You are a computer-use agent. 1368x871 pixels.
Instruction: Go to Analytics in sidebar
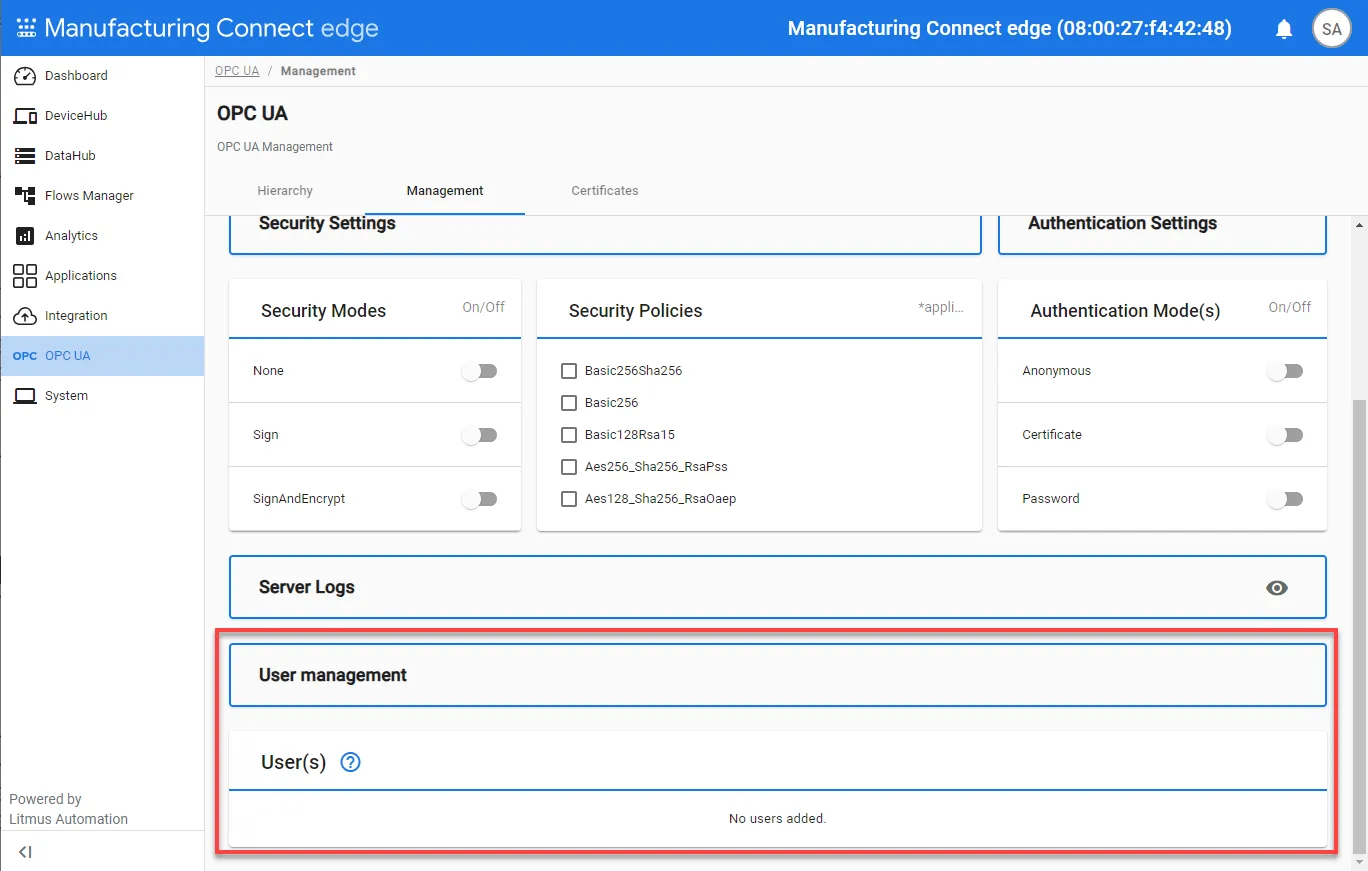tap(102, 236)
